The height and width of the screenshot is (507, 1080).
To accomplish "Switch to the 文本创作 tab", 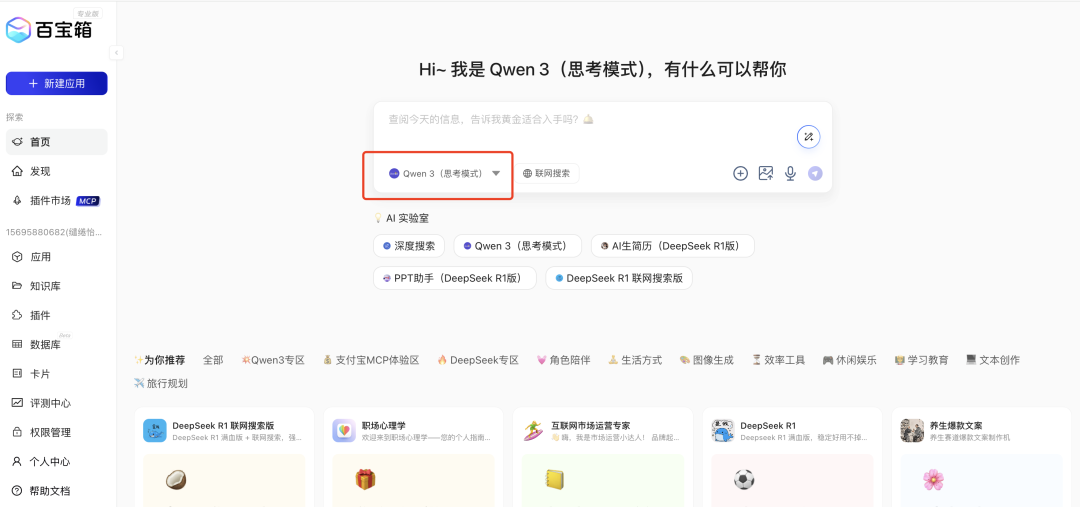I will pyautogui.click(x=993, y=360).
